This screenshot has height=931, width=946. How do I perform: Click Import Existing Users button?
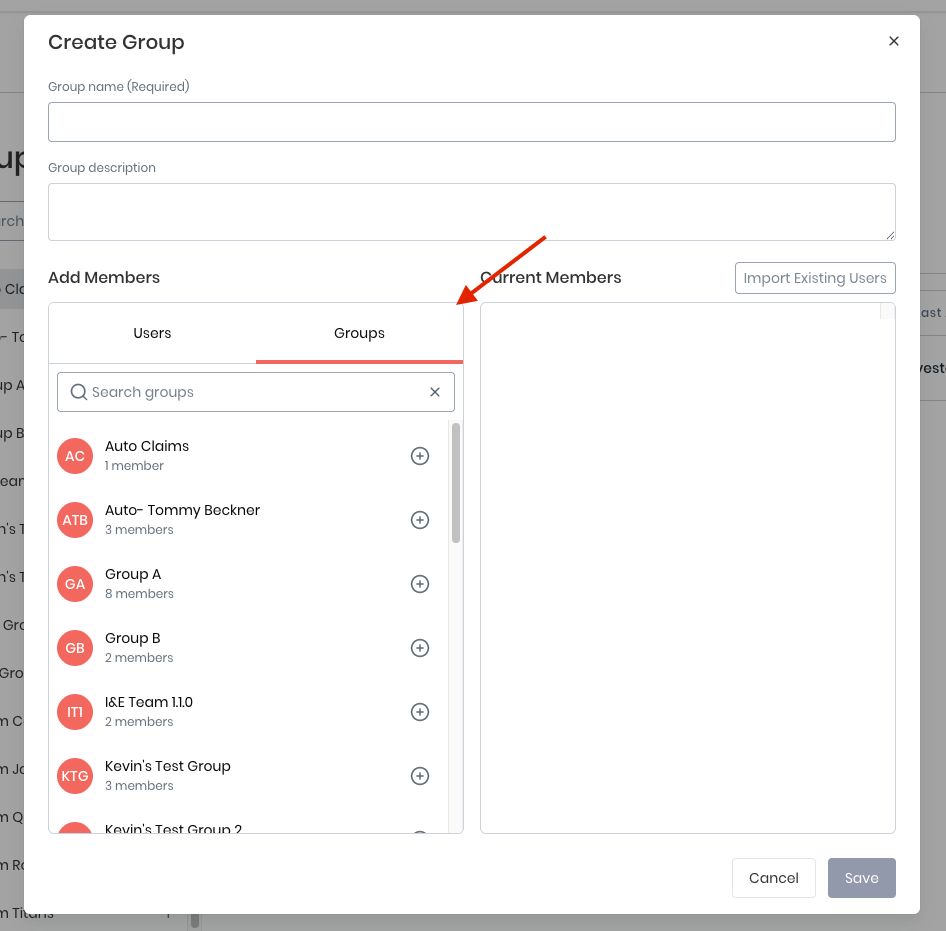coord(814,278)
